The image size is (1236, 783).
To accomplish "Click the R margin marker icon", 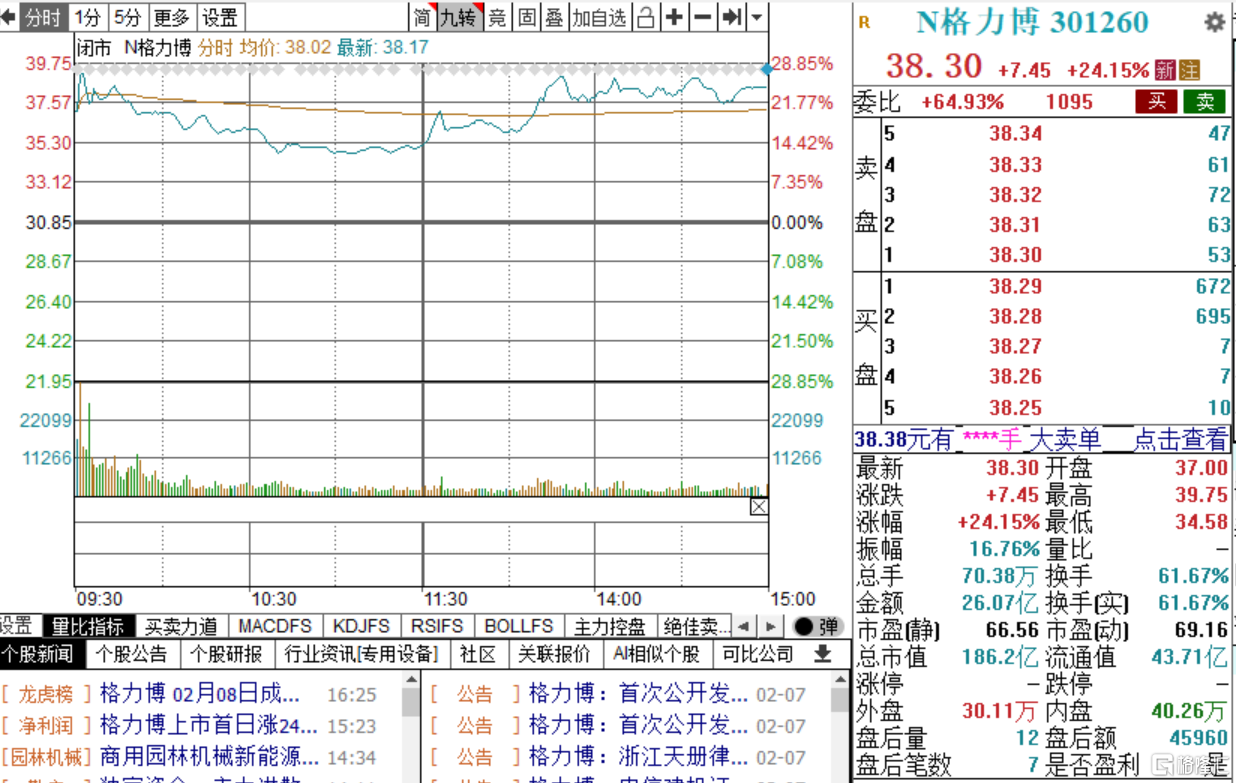I will click(865, 22).
